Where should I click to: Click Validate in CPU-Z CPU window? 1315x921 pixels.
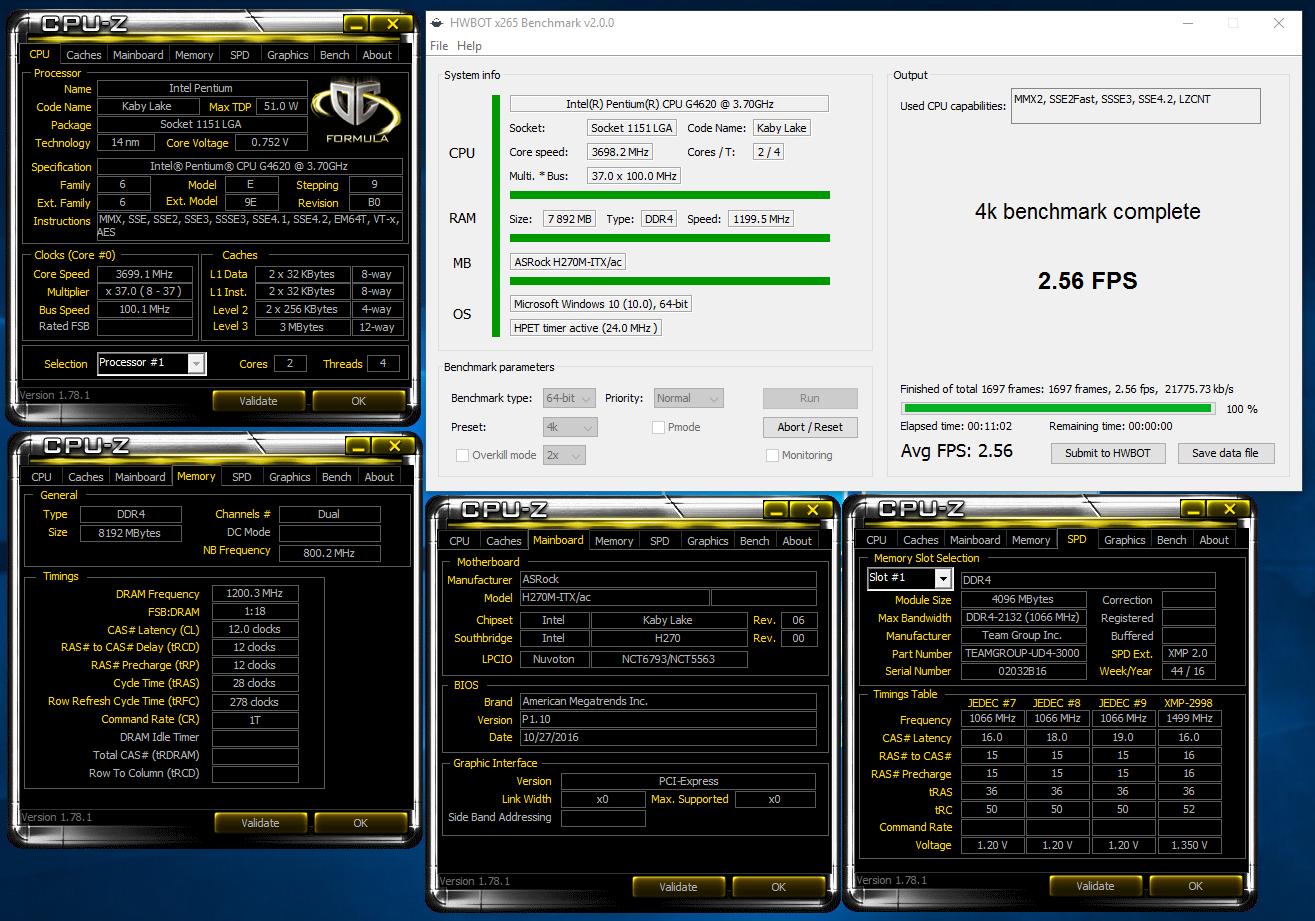coord(259,401)
